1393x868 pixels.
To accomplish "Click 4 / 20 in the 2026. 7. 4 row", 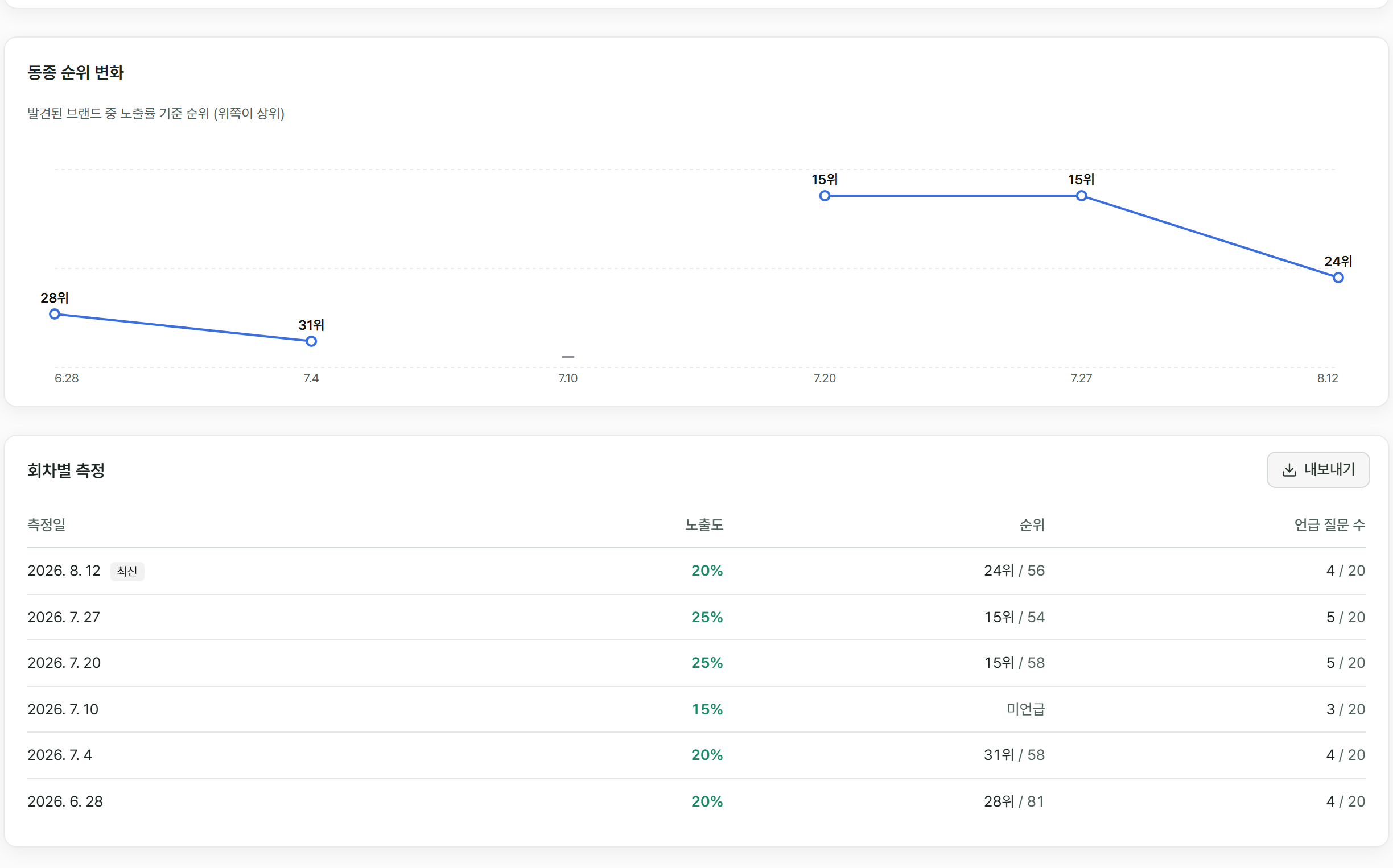I will pyautogui.click(x=1346, y=755).
